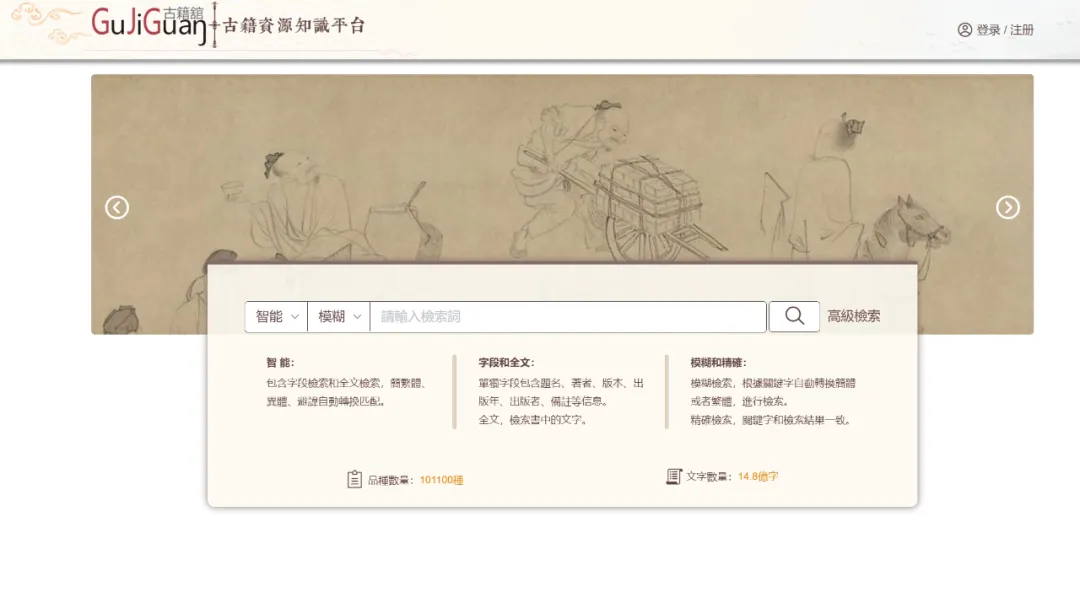This screenshot has height=592, width=1080.
Task: Click the scroll icon beside 文字數量
Action: click(x=674, y=476)
